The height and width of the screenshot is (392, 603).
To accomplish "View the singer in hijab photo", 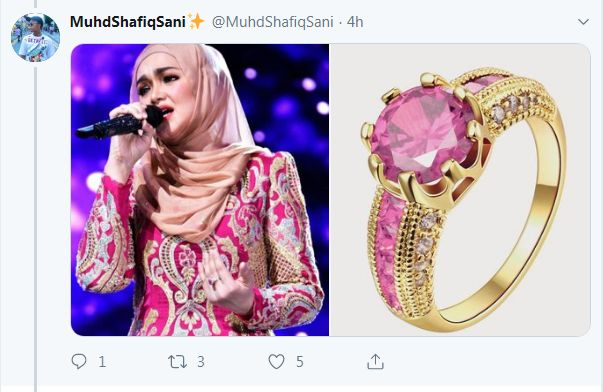I will click(x=200, y=190).
